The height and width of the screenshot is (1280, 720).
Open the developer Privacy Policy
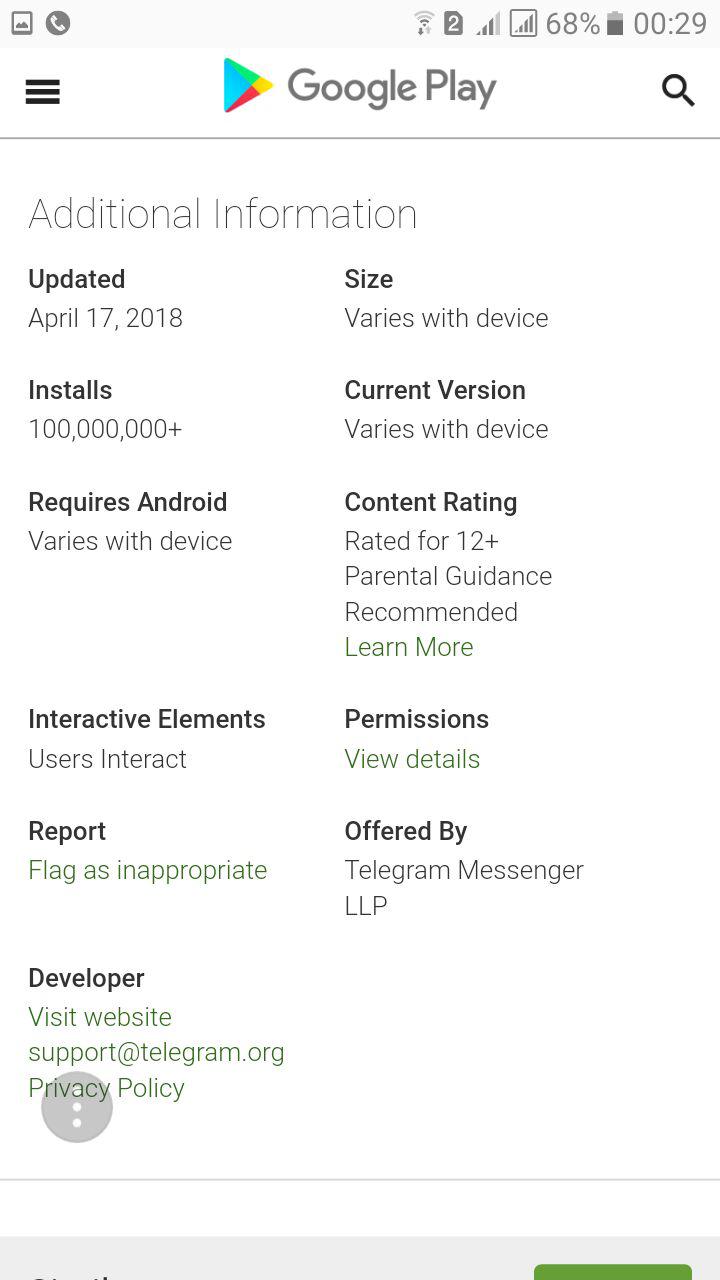point(106,1087)
